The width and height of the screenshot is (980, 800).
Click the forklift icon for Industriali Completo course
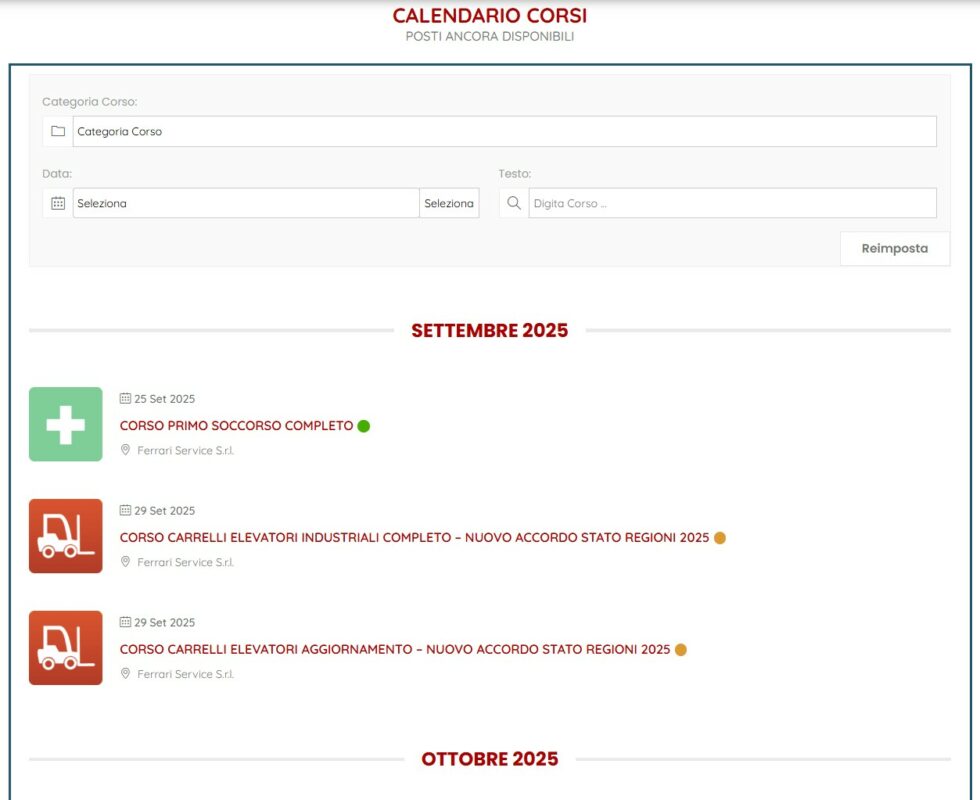65,536
